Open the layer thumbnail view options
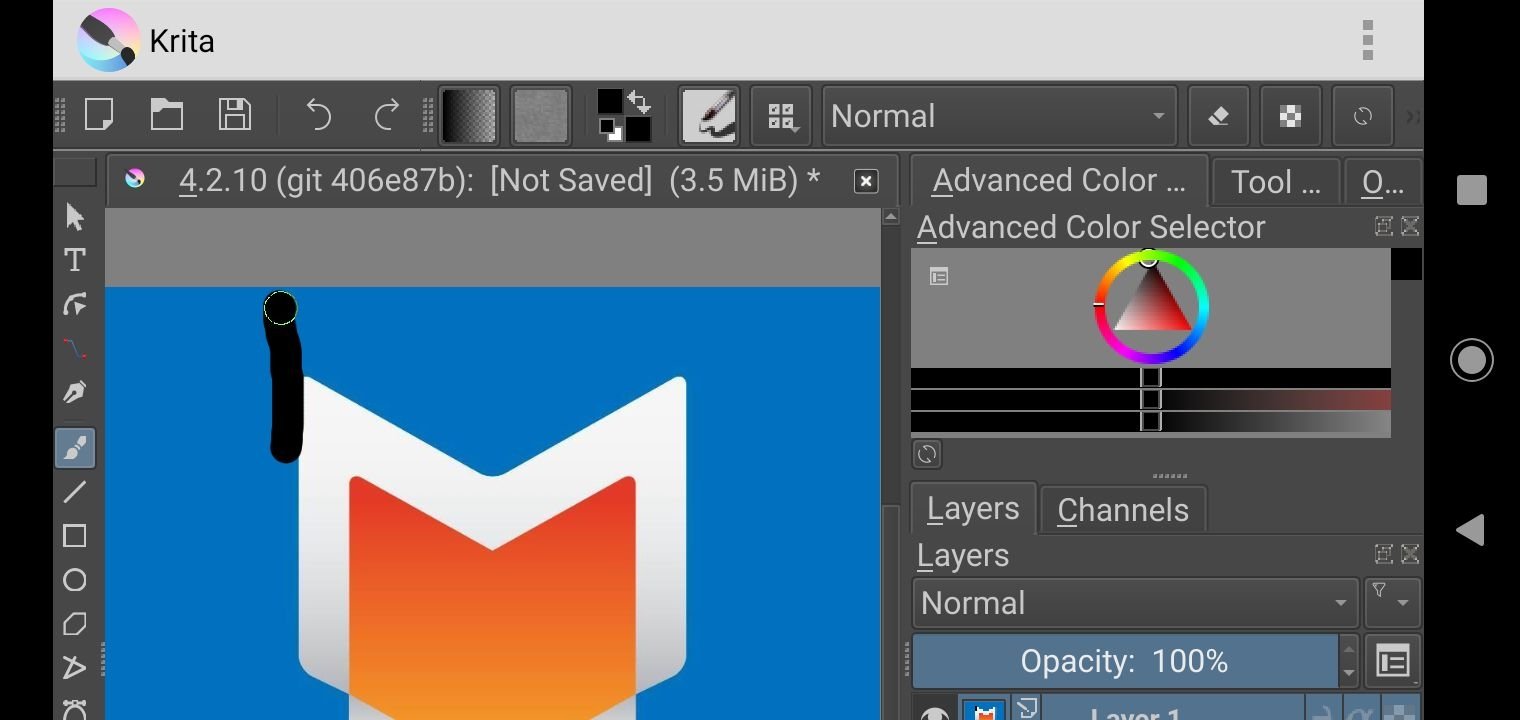The image size is (1520, 720). [1393, 661]
